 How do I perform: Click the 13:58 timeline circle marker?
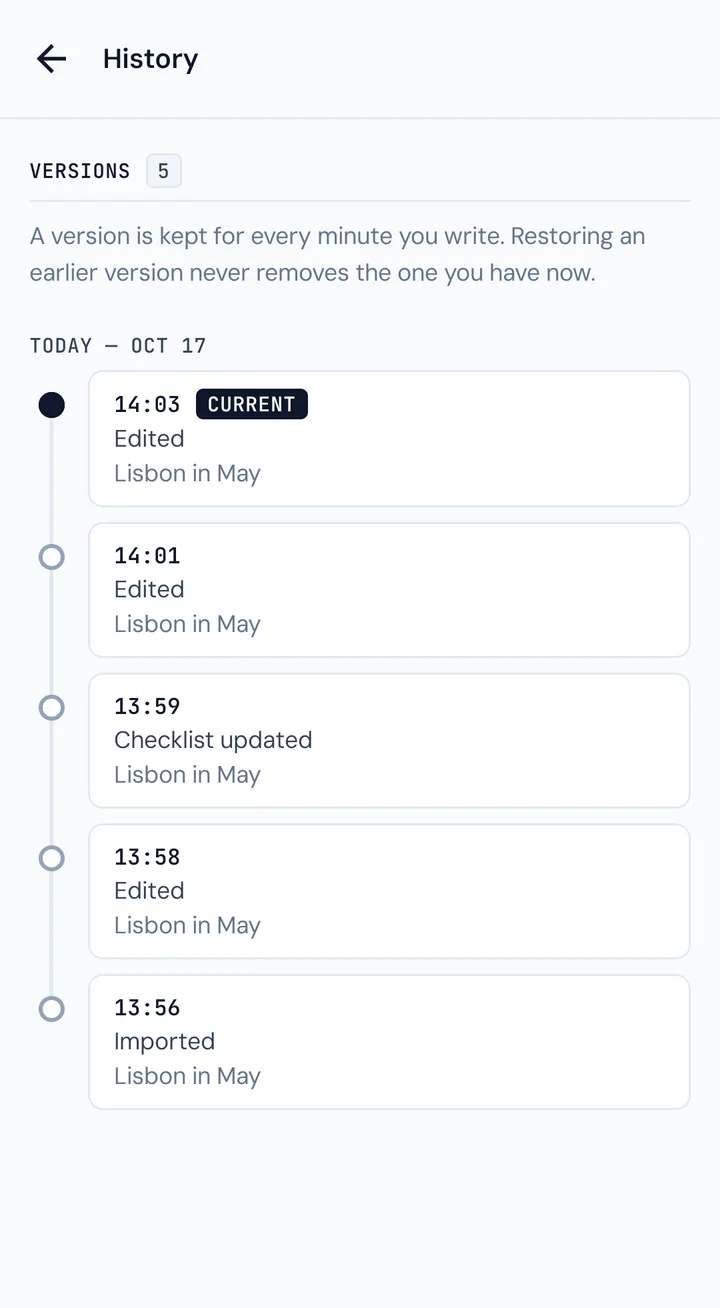pyautogui.click(x=51, y=859)
